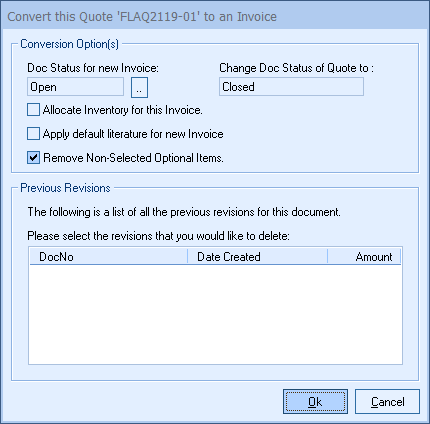Open the doc status browse button

(139, 87)
